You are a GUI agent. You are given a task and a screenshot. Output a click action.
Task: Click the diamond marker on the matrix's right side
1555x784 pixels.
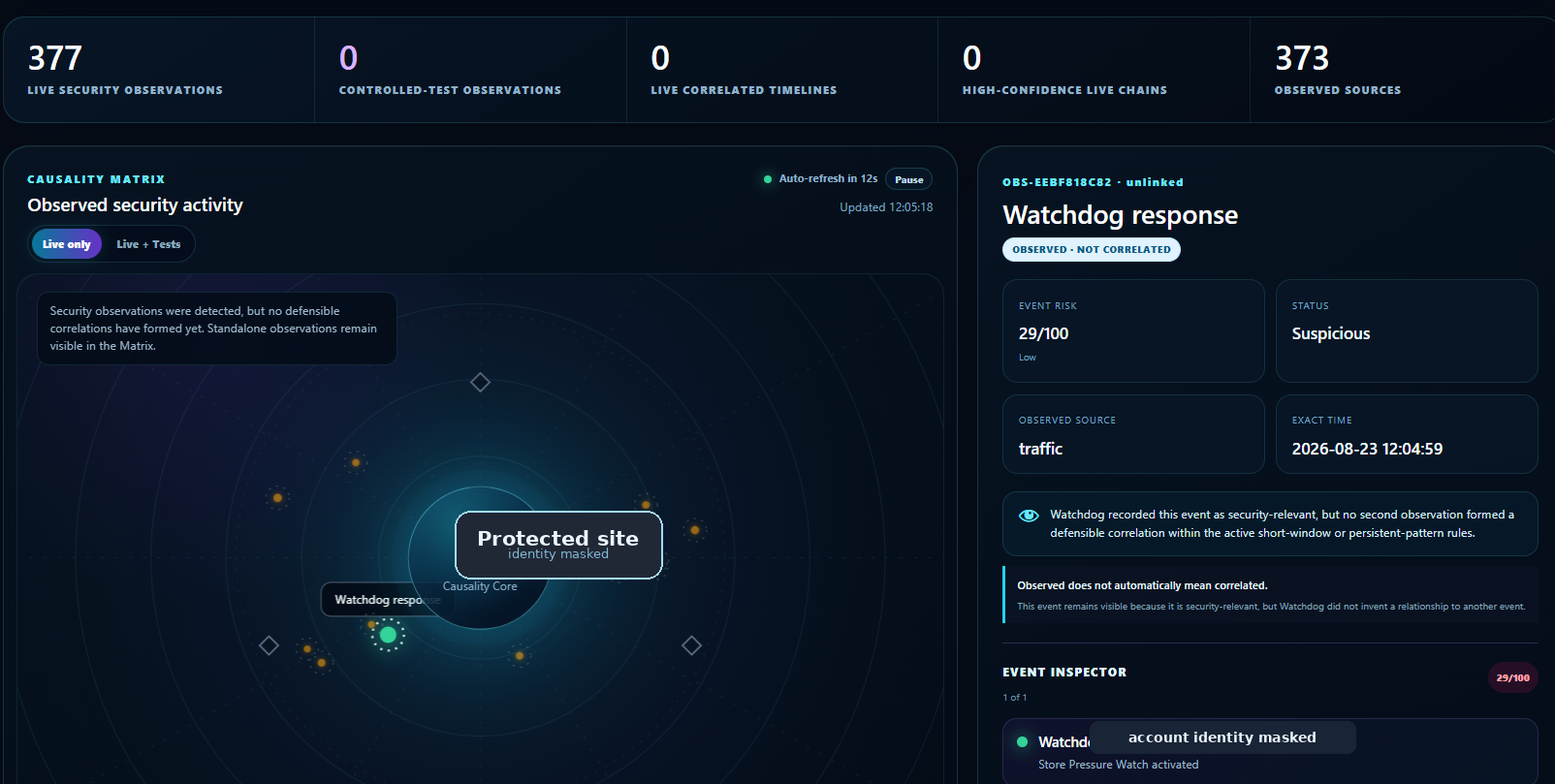(x=691, y=645)
